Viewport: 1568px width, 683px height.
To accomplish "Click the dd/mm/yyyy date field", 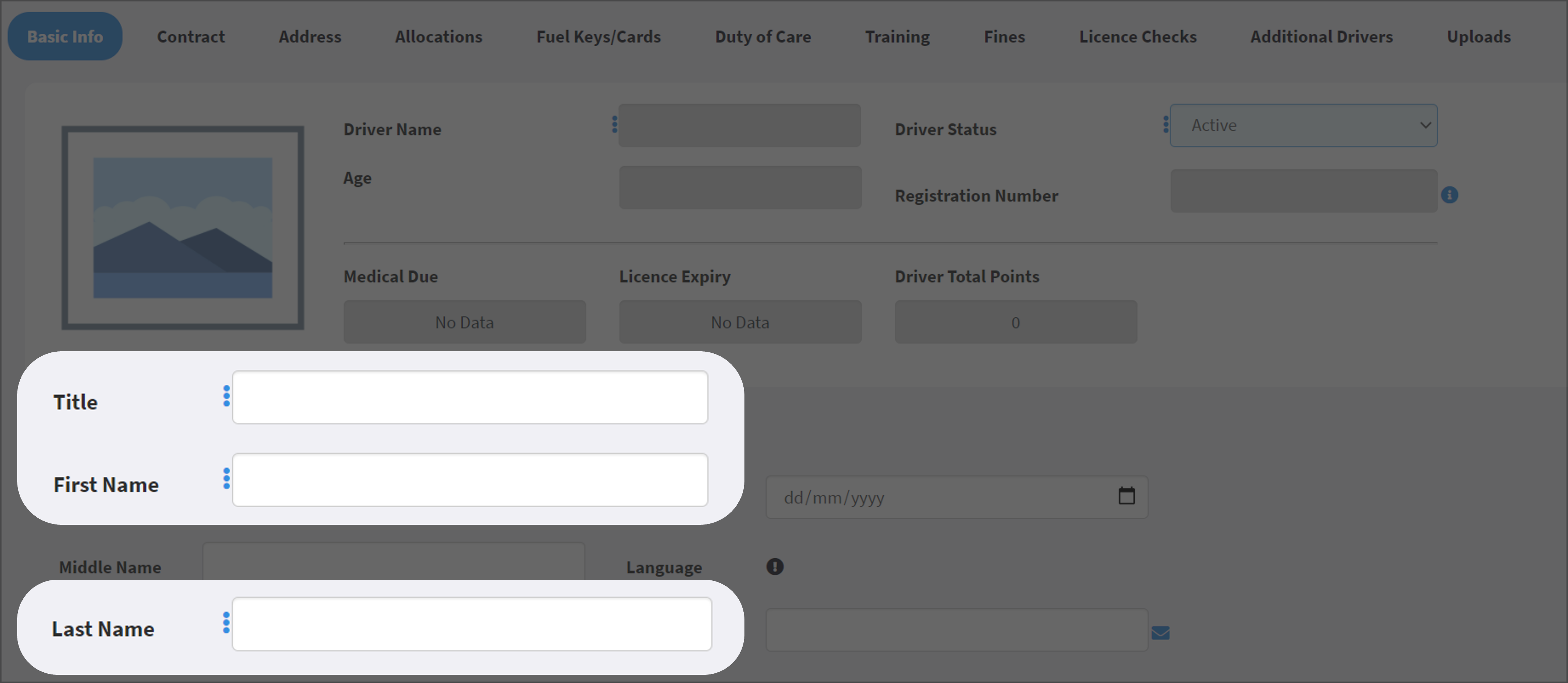I will 956,497.
